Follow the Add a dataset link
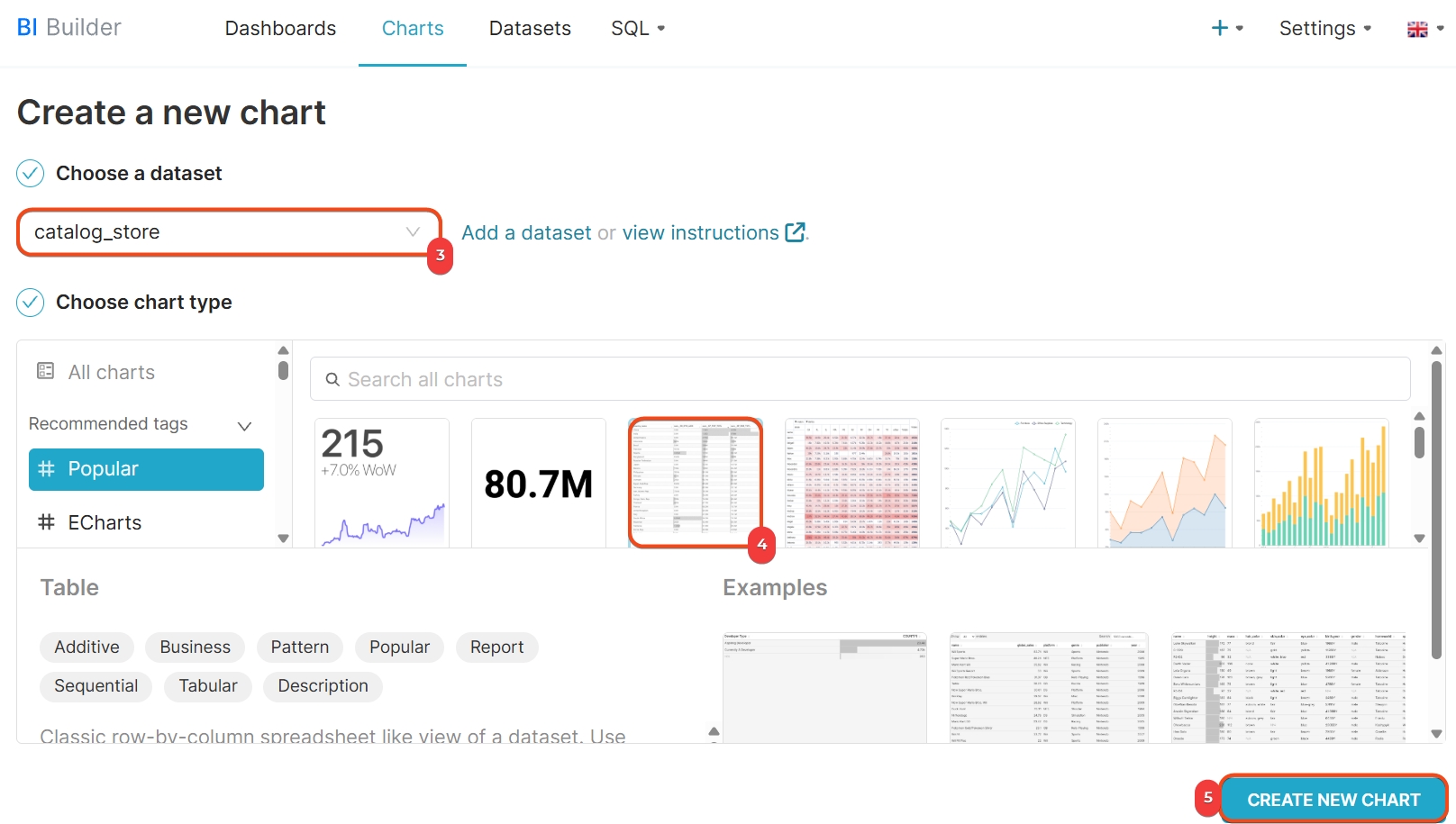The width and height of the screenshot is (1456, 824). pos(526,233)
